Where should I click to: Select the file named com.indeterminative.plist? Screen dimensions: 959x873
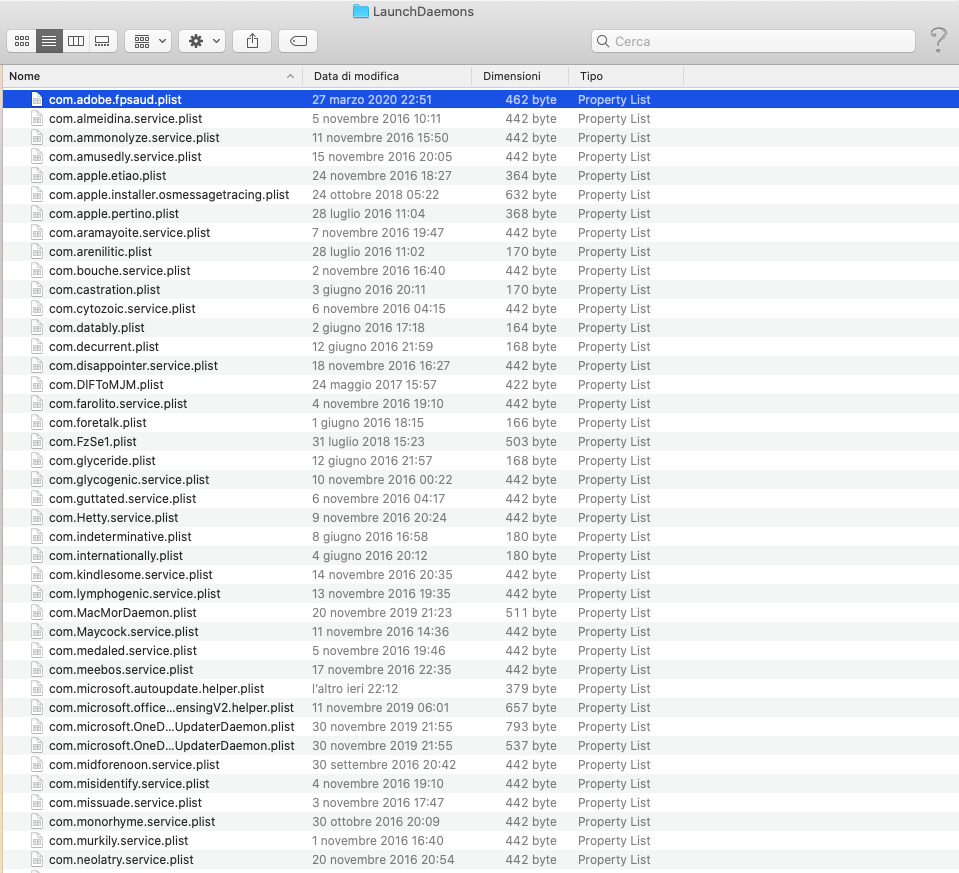pos(120,536)
